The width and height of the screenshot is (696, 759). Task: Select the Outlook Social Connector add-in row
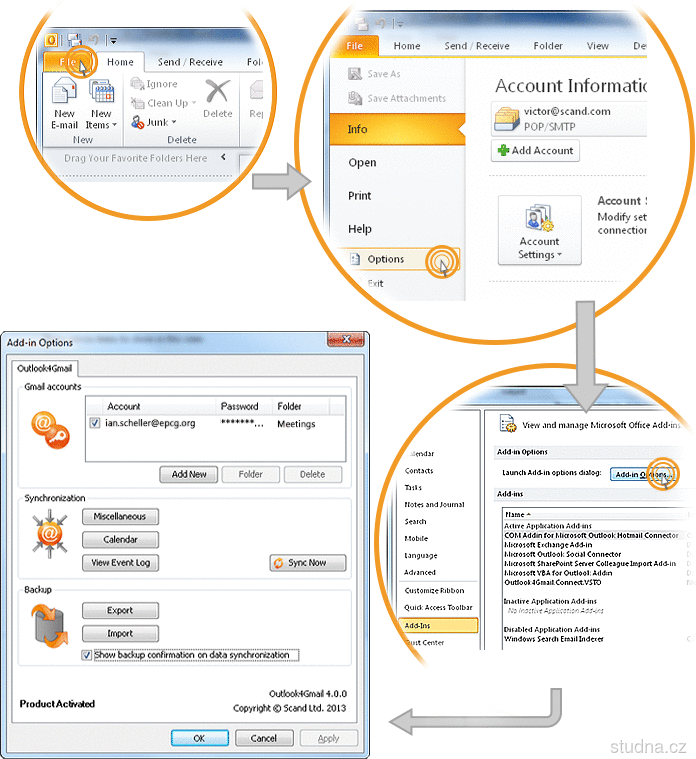(x=562, y=554)
